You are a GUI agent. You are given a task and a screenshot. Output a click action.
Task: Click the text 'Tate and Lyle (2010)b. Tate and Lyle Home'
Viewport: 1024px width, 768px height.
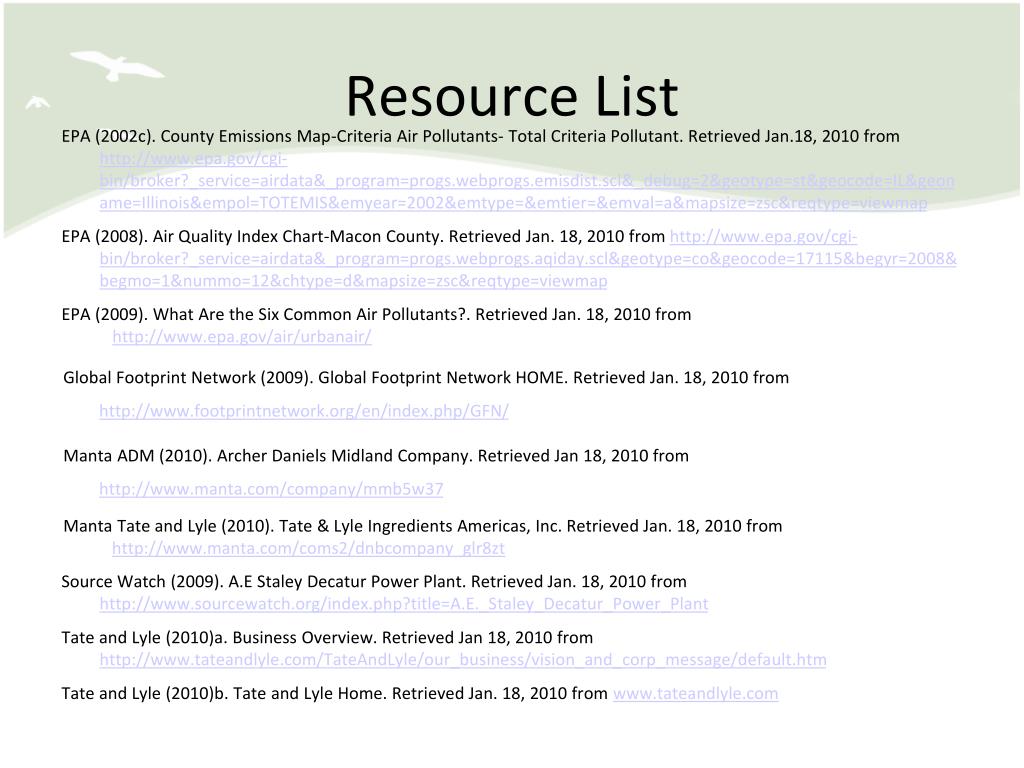pos(223,694)
